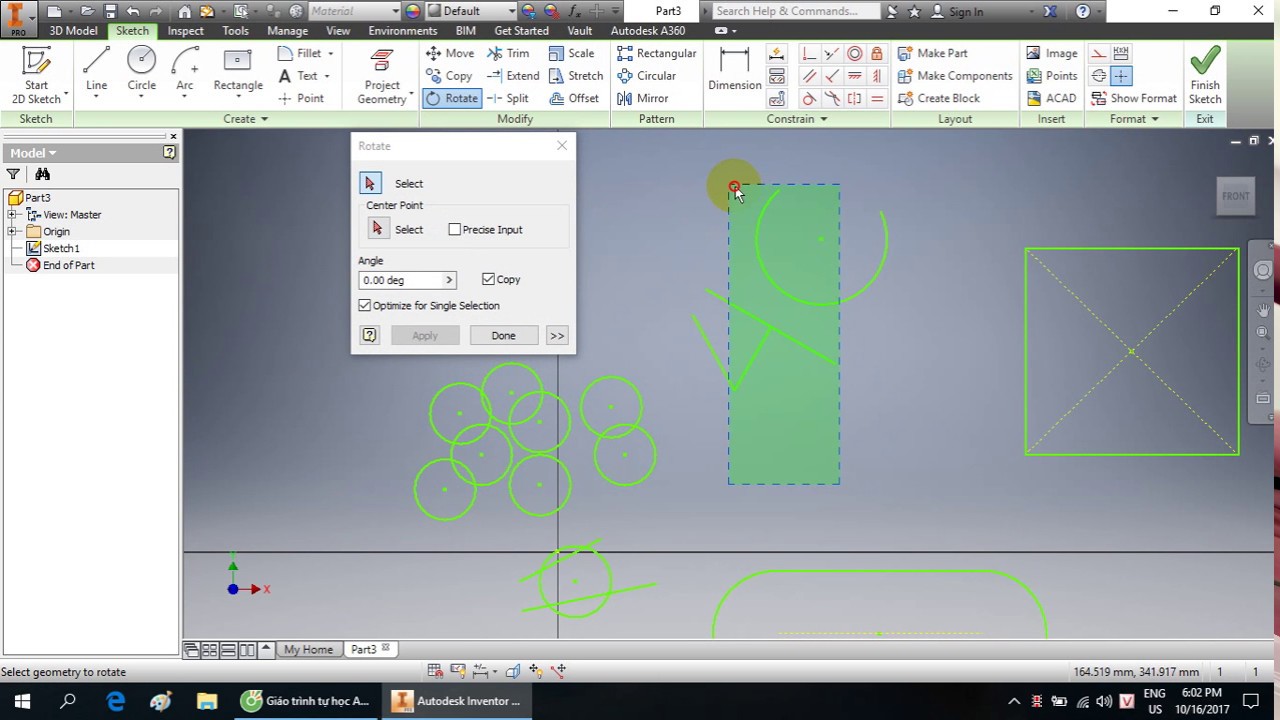Select the Line sketch tool
Screen dimensions: 1280x720
point(96,69)
